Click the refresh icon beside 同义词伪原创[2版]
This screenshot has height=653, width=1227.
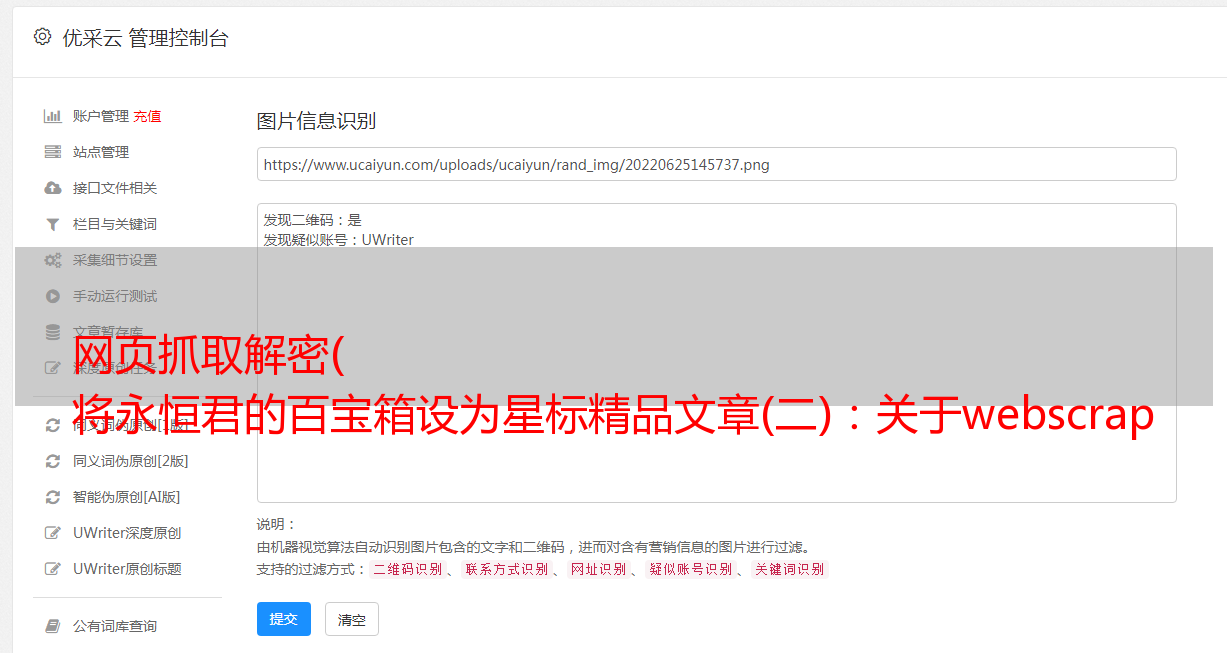pos(53,461)
